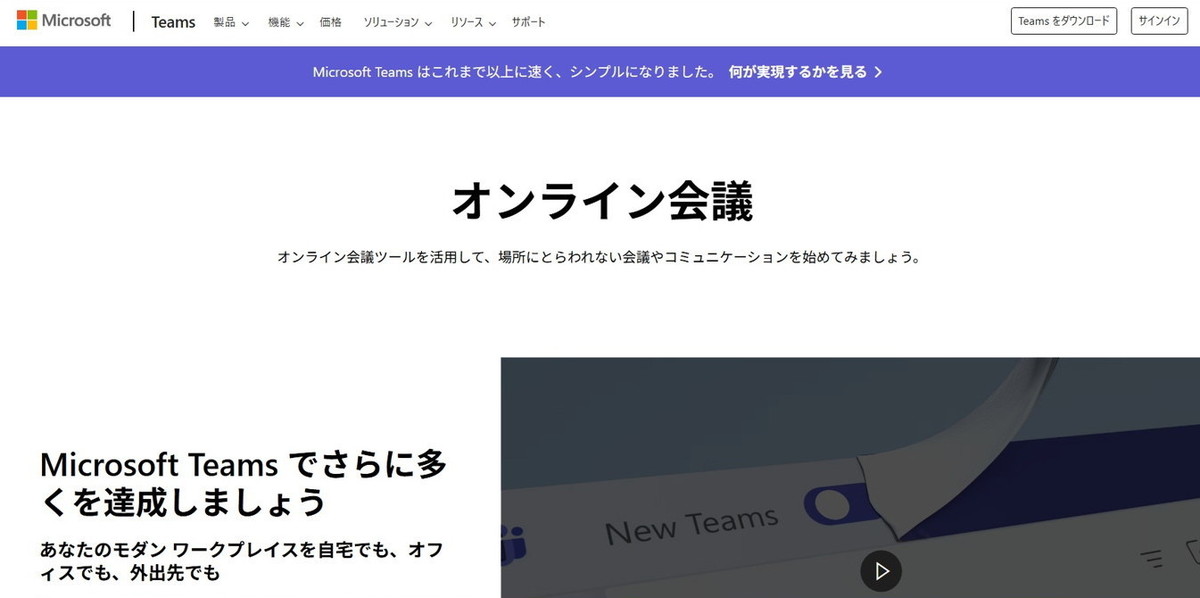This screenshot has width=1200, height=598.
Task: Expand the 製品 dropdown menu
Action: (x=231, y=22)
